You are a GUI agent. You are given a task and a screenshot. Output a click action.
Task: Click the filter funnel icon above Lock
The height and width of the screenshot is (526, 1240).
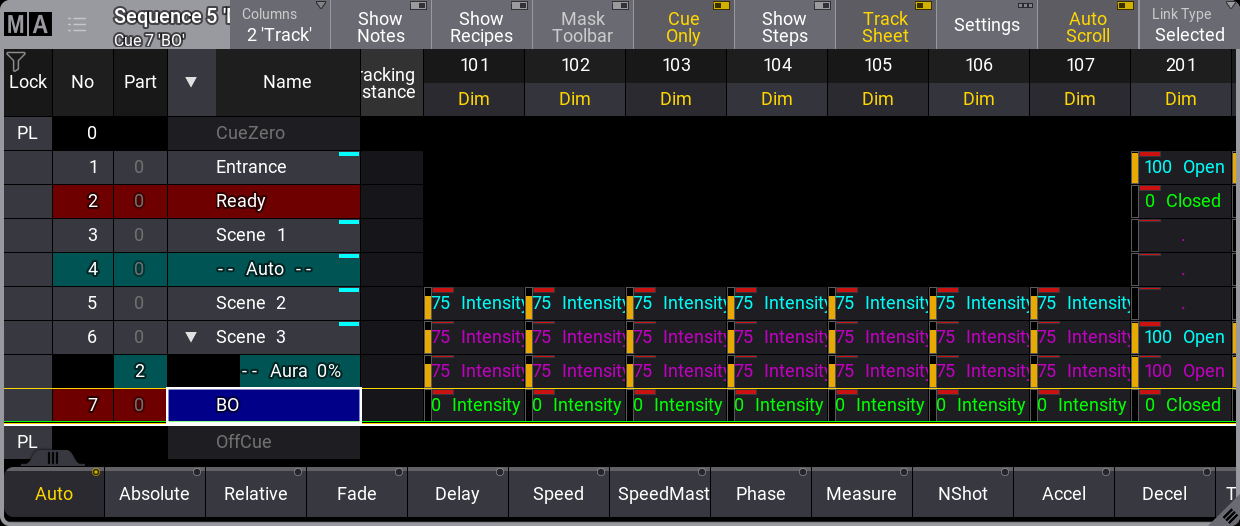15,63
